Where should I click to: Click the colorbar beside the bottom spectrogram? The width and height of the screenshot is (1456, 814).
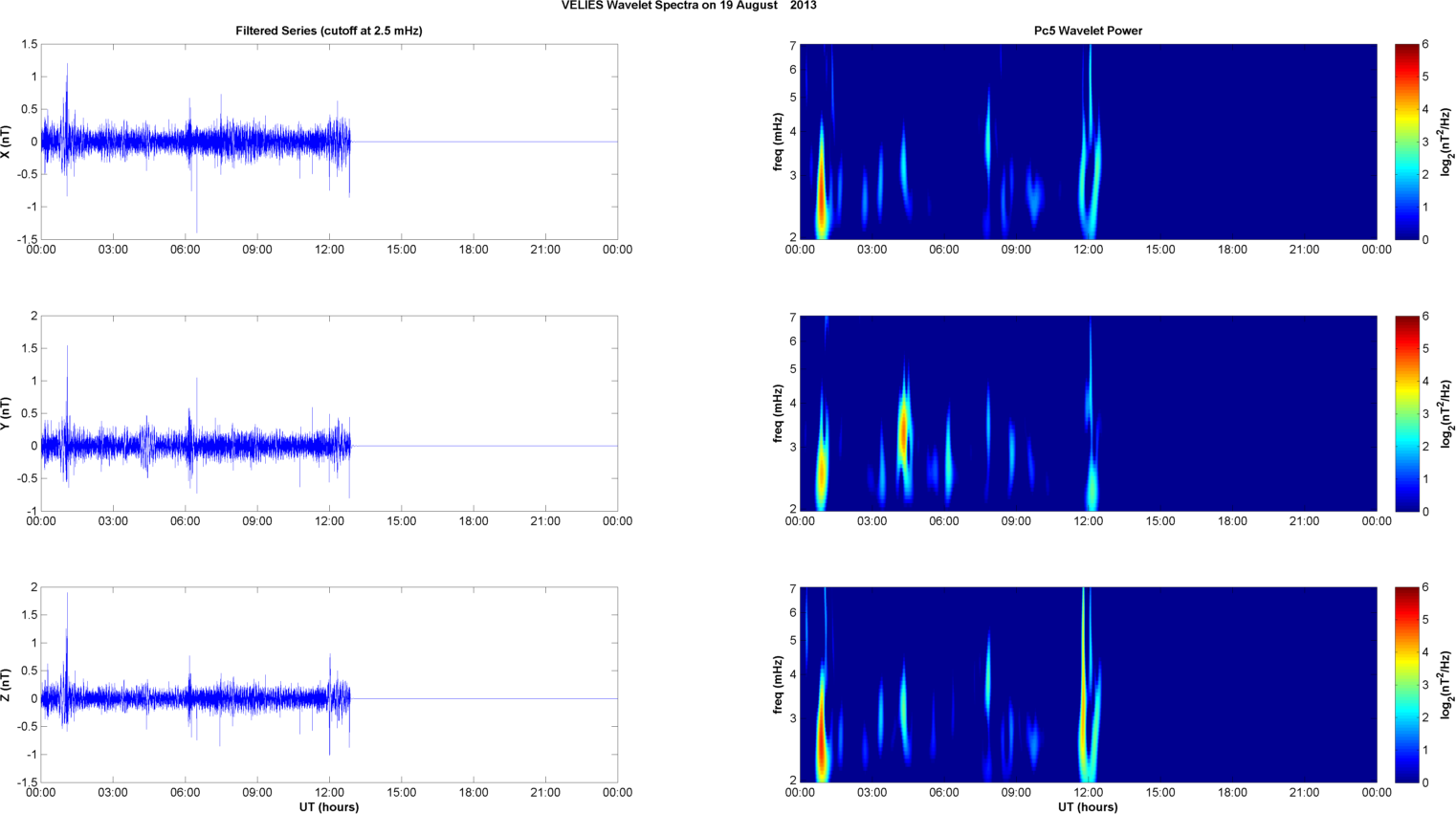pyautogui.click(x=1406, y=685)
